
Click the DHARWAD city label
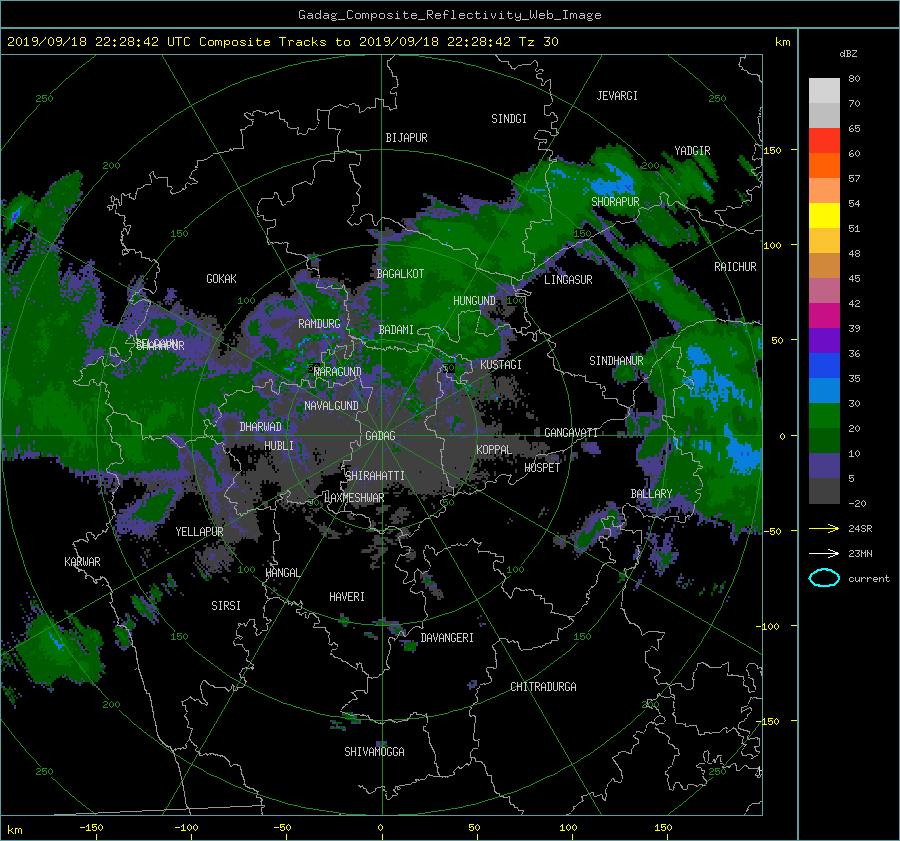pos(260,427)
